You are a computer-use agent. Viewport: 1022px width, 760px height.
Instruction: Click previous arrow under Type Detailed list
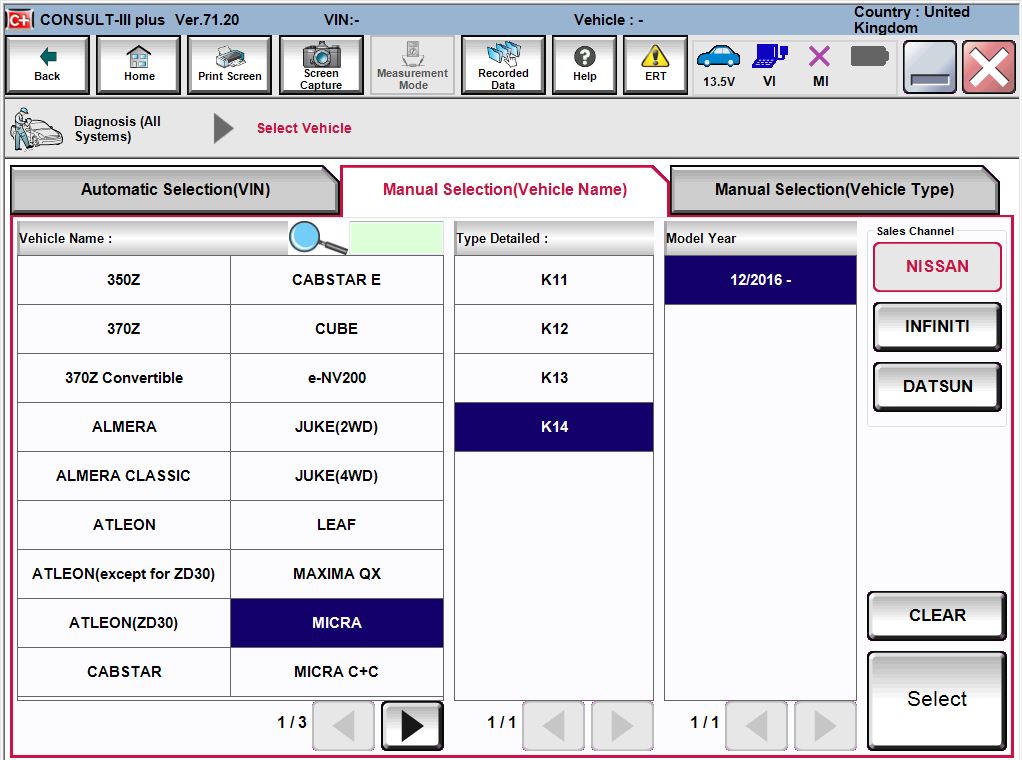tap(553, 725)
